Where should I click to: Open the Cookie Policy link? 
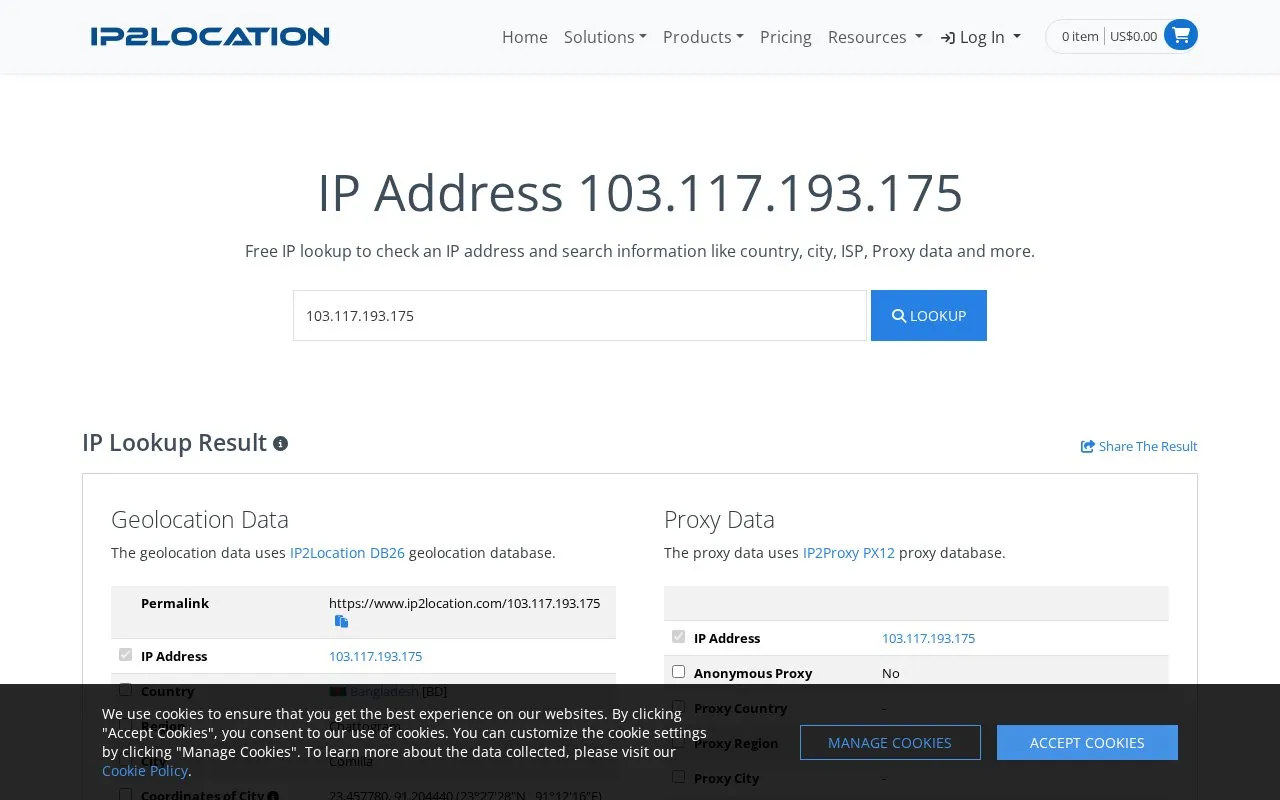click(145, 770)
